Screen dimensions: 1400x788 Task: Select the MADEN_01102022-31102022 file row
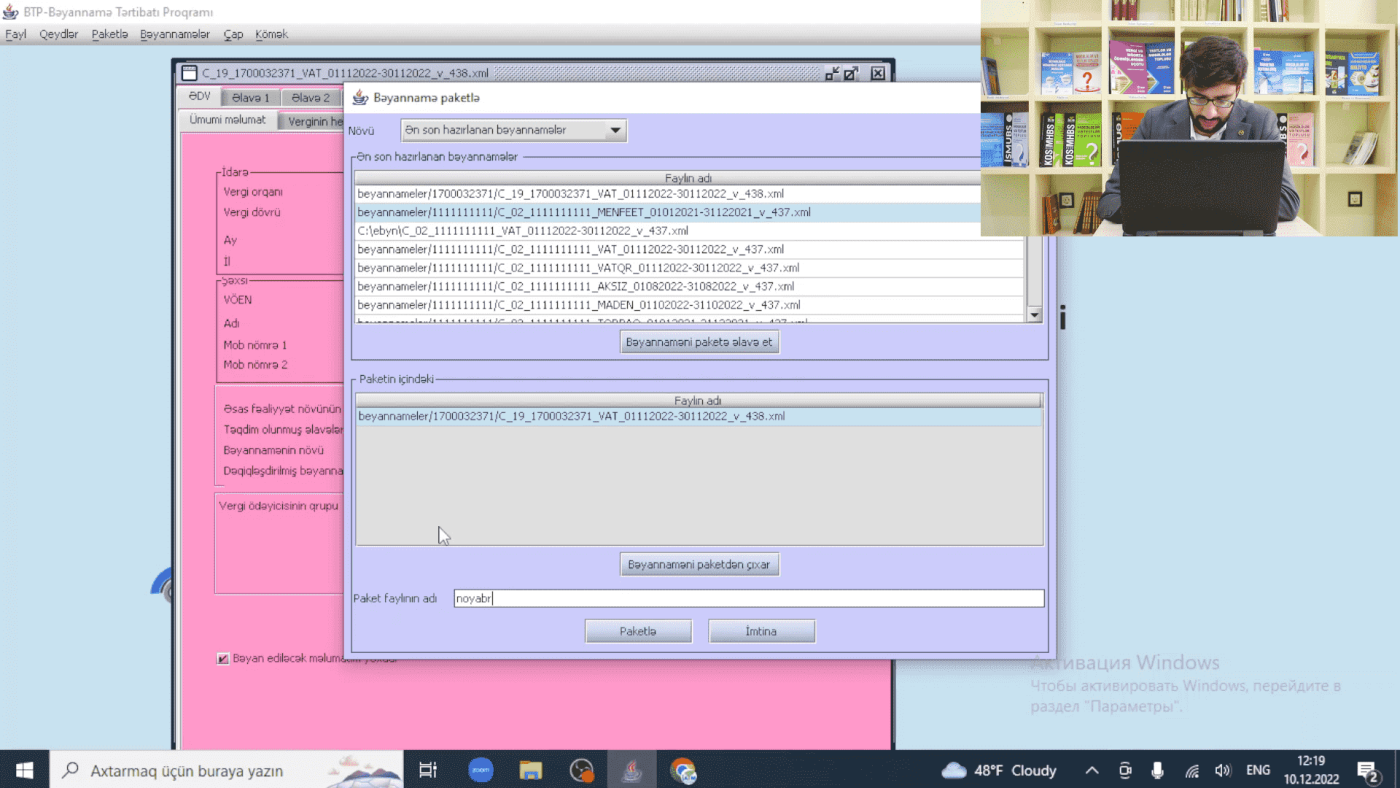tap(689, 305)
